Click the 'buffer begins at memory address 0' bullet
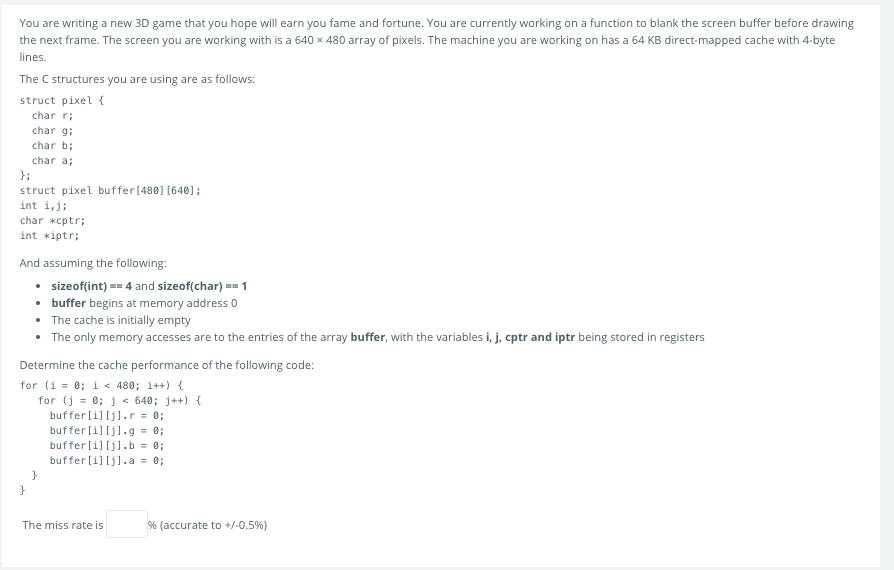 coord(144,303)
